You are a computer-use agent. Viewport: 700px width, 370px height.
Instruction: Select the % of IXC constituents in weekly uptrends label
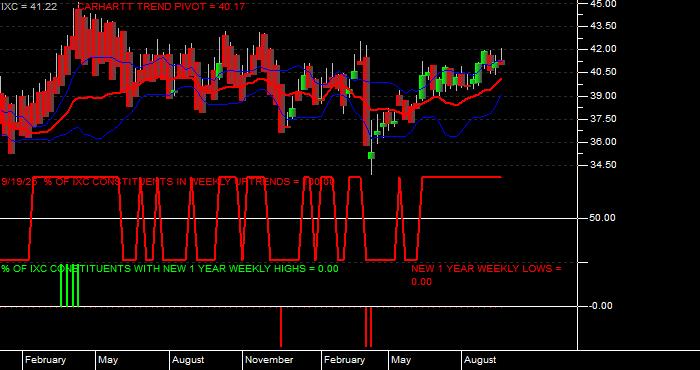point(168,182)
